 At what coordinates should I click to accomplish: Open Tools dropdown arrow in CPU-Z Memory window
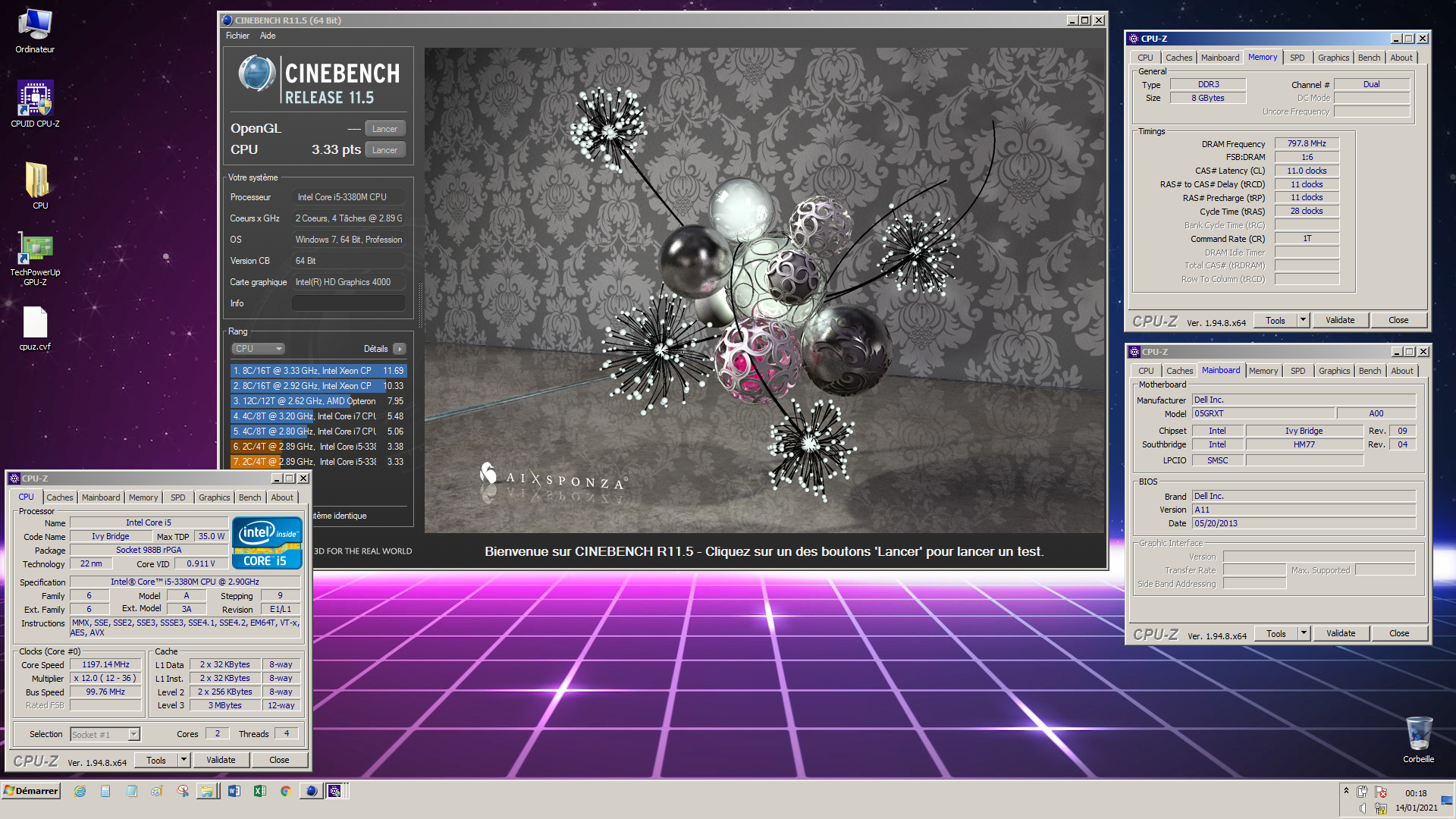click(1303, 320)
